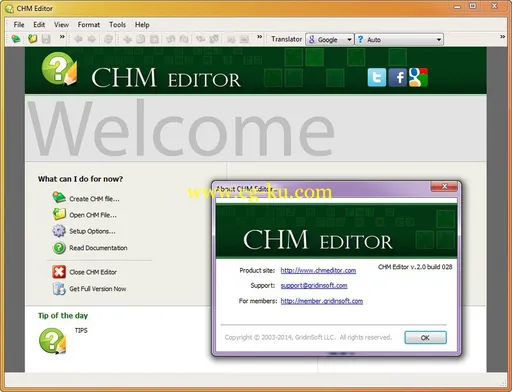Click the TIPS text

81,330
